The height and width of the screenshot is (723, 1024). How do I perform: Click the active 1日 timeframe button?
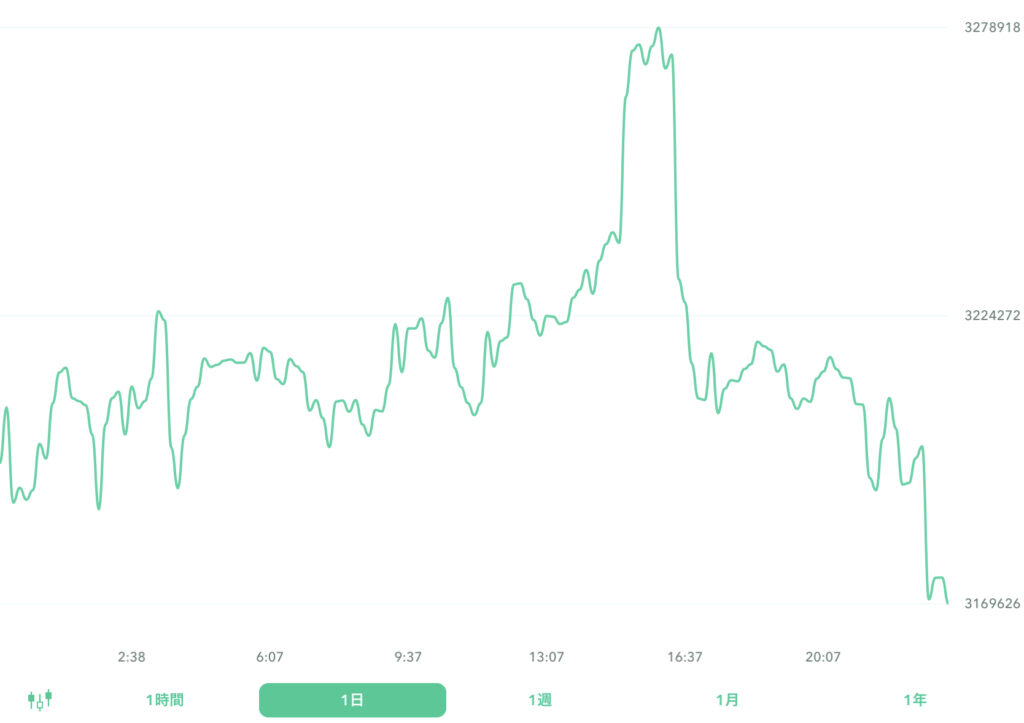point(352,700)
